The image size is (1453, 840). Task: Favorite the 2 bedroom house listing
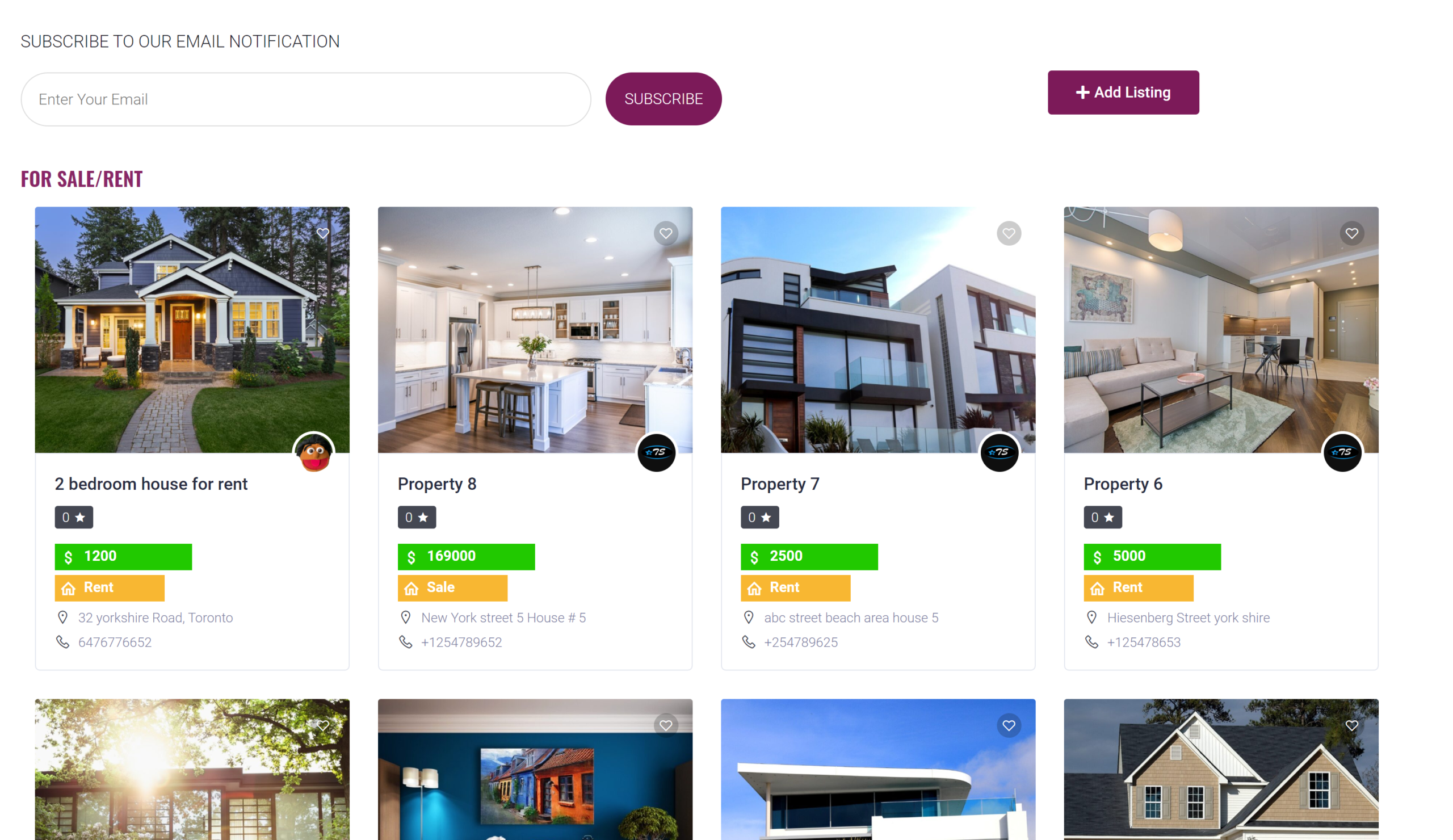click(x=323, y=233)
